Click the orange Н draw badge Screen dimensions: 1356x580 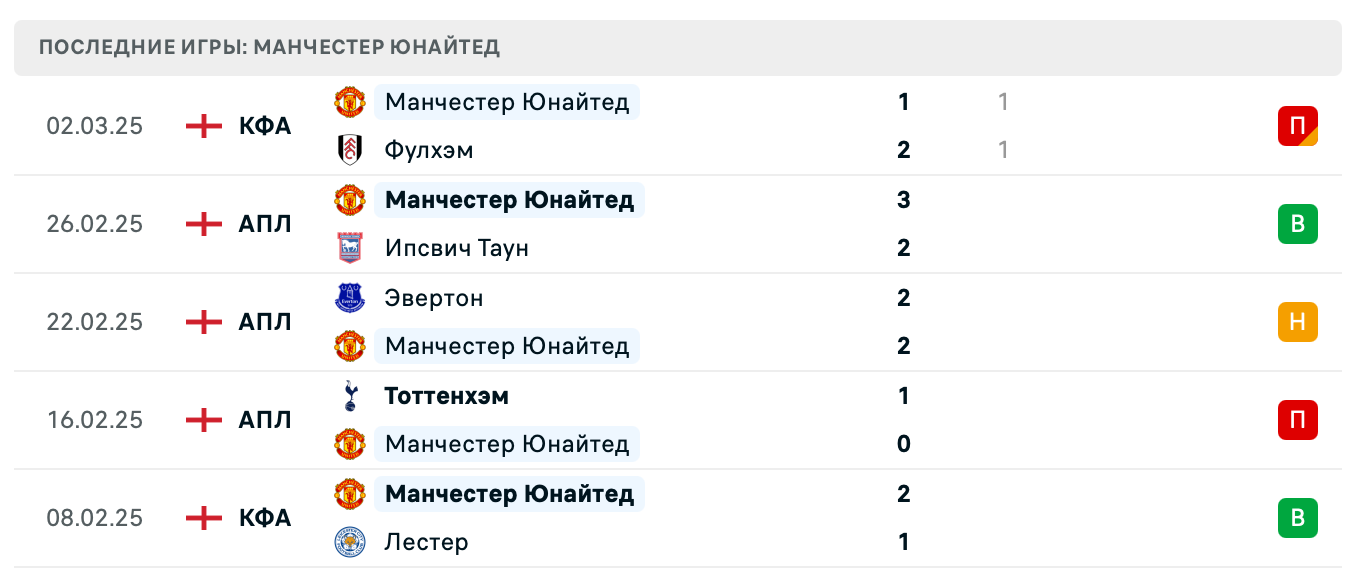click(1297, 322)
